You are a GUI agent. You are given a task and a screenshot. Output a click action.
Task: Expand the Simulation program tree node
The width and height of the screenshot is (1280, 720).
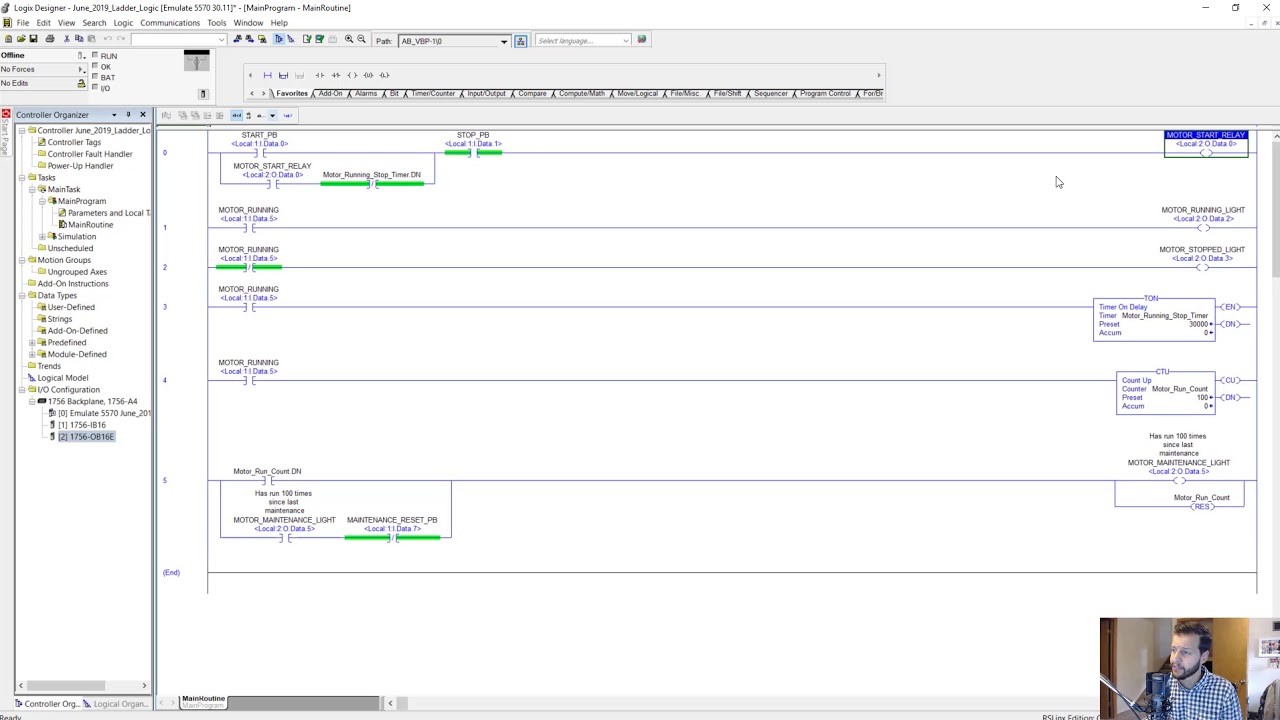(41, 237)
